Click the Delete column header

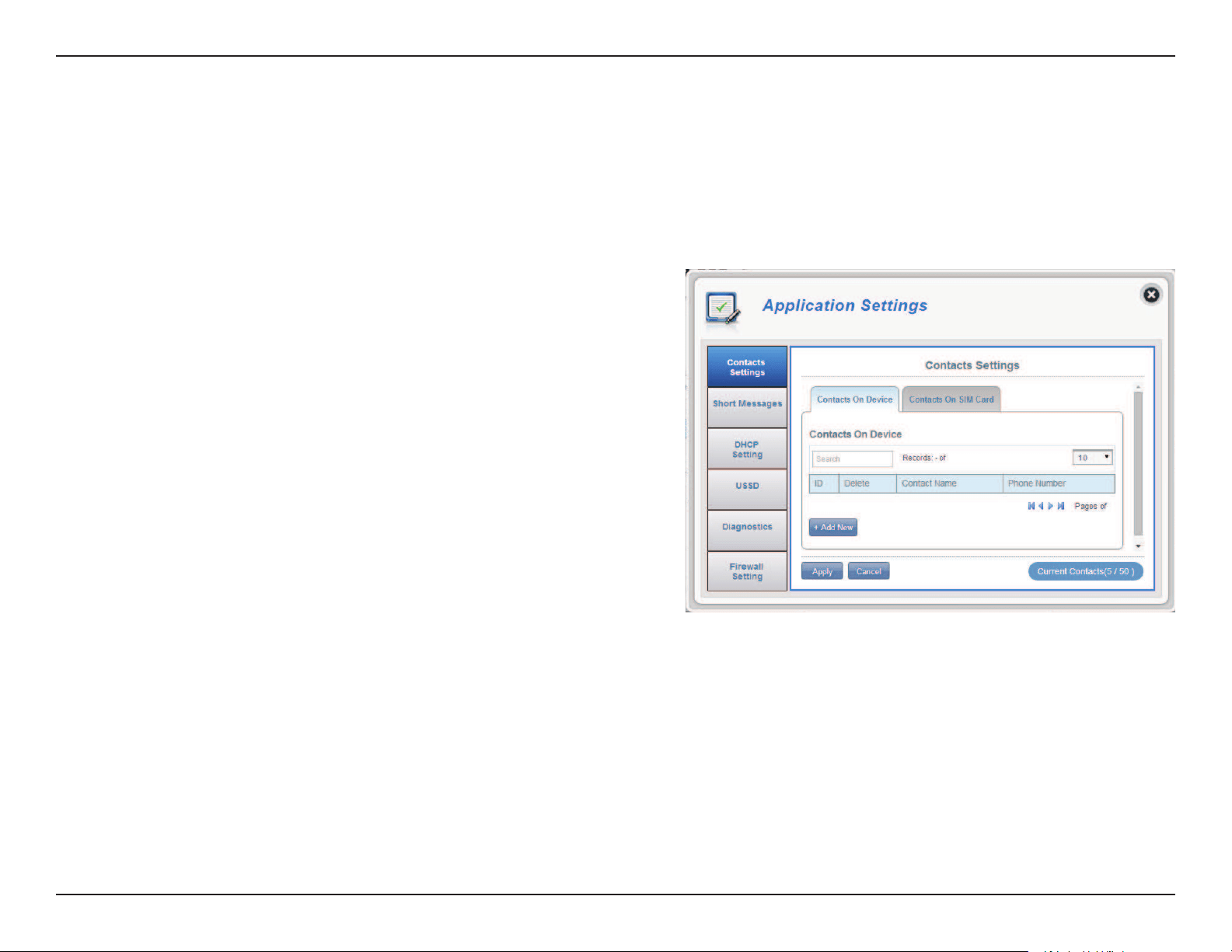click(x=867, y=483)
